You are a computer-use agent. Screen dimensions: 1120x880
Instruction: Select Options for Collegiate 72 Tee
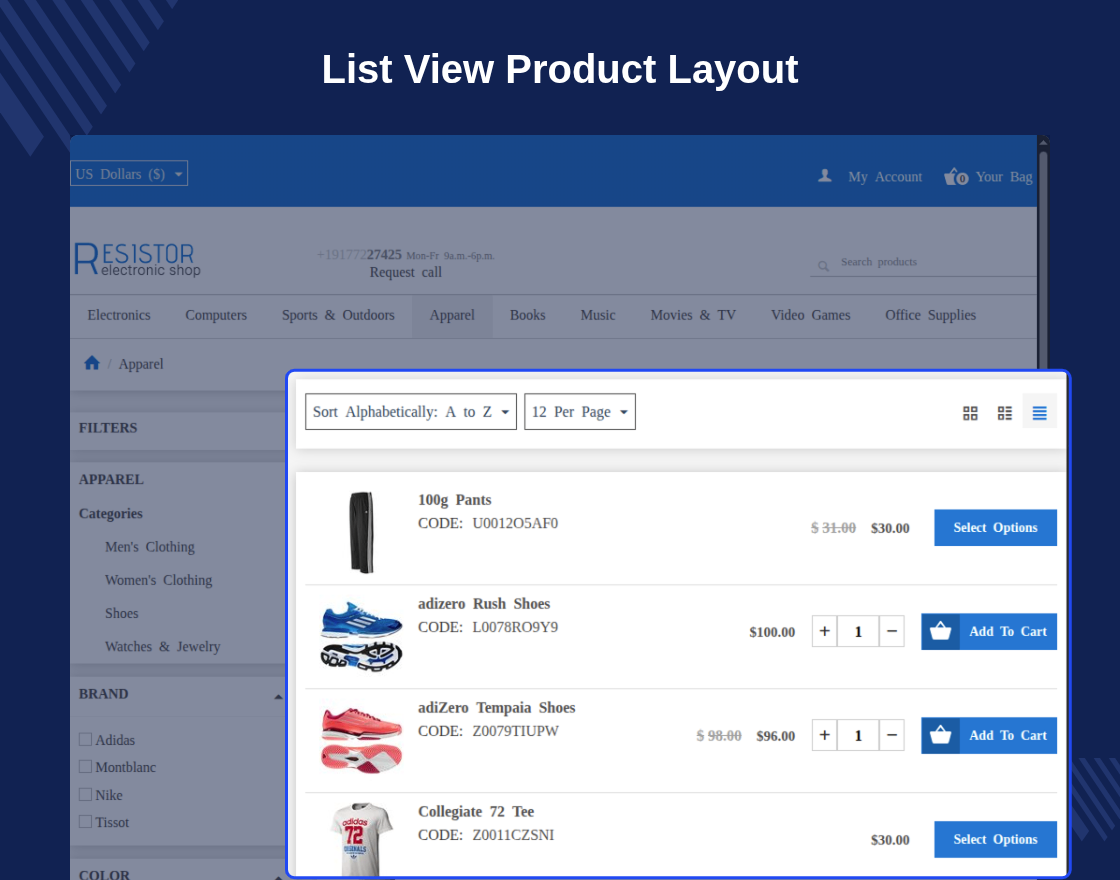click(995, 839)
